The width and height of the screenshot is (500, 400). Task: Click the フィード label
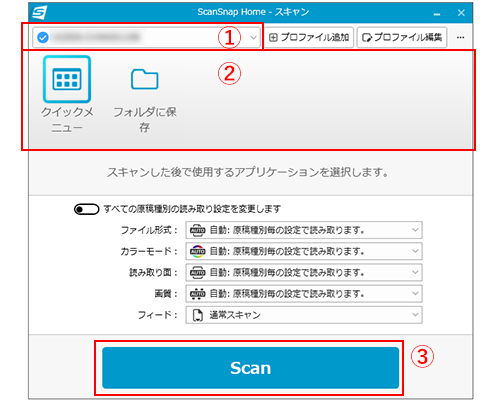pyautogui.click(x=158, y=315)
